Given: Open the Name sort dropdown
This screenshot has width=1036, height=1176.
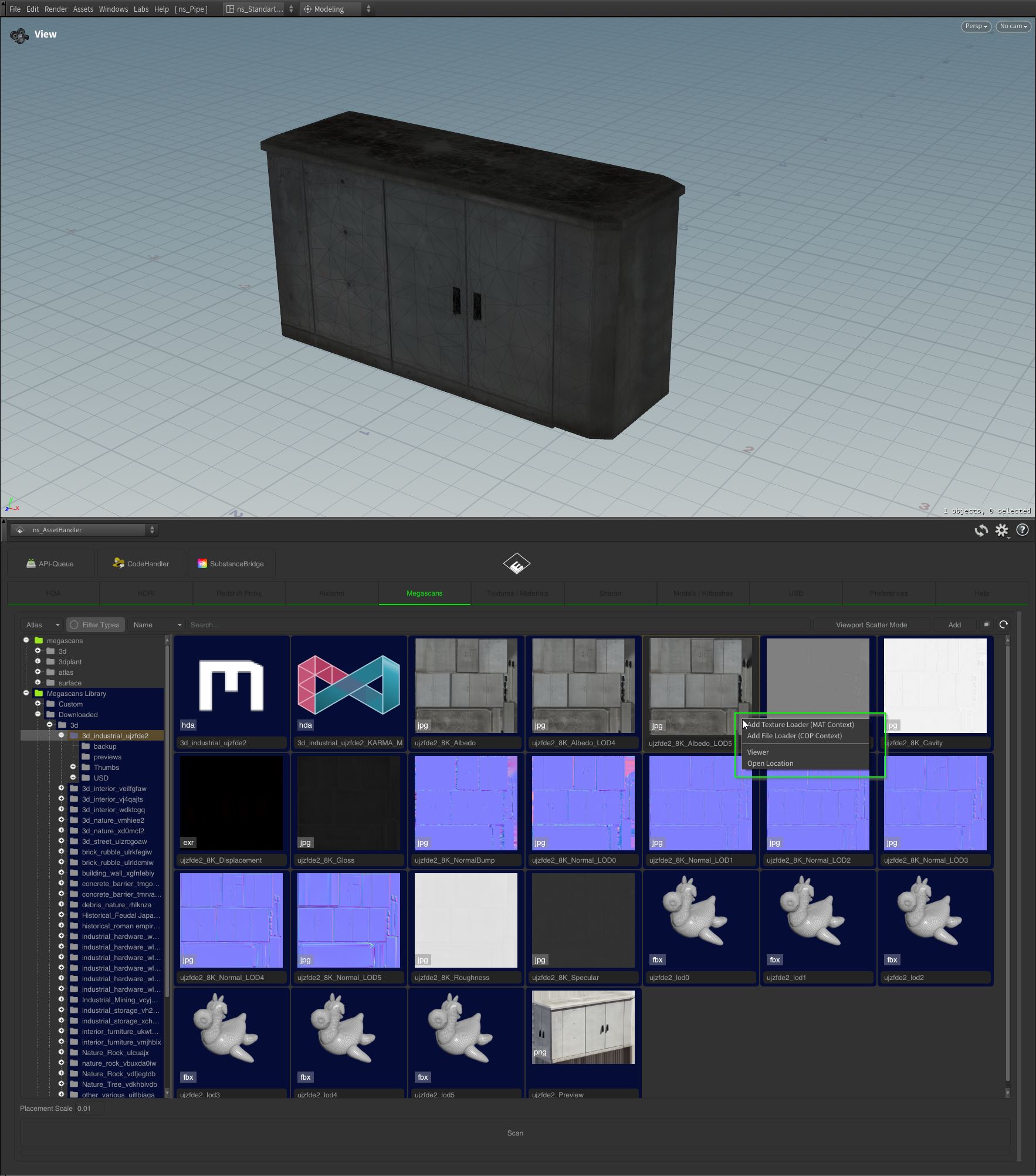Looking at the screenshot, I should pyautogui.click(x=157, y=625).
